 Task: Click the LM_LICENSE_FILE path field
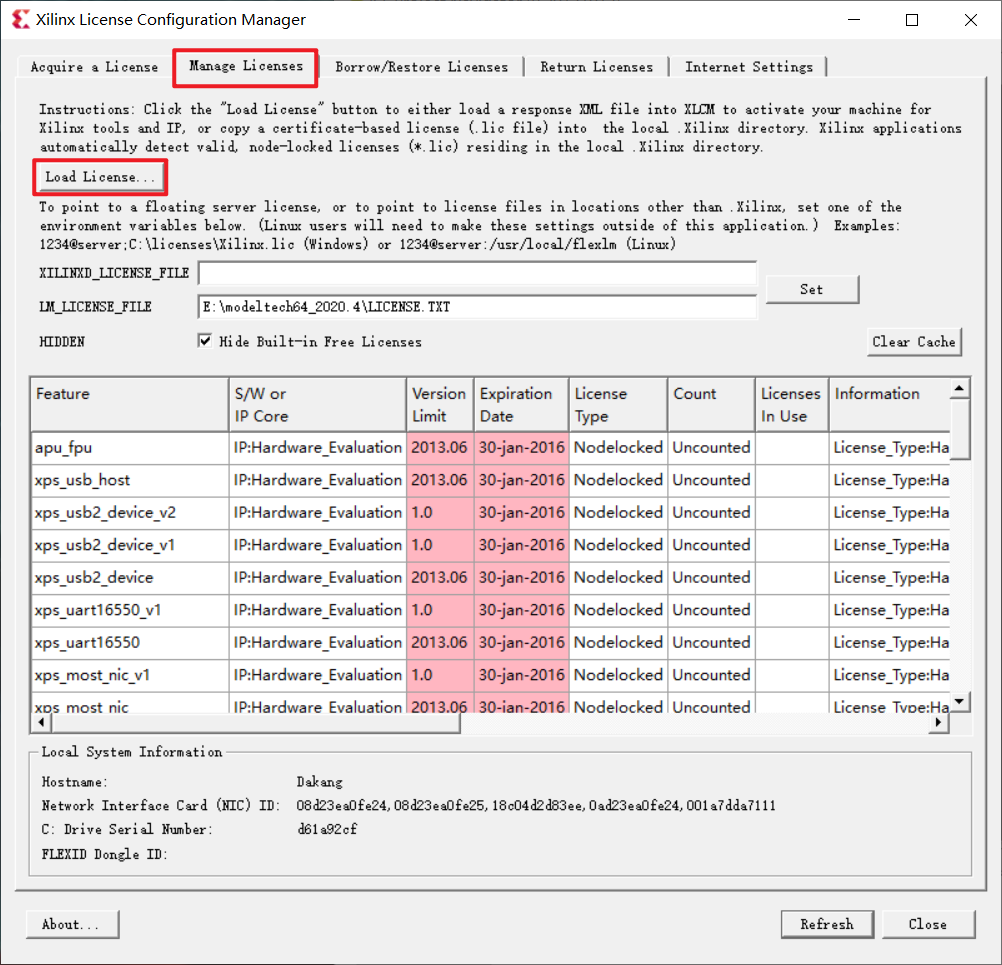coord(477,307)
